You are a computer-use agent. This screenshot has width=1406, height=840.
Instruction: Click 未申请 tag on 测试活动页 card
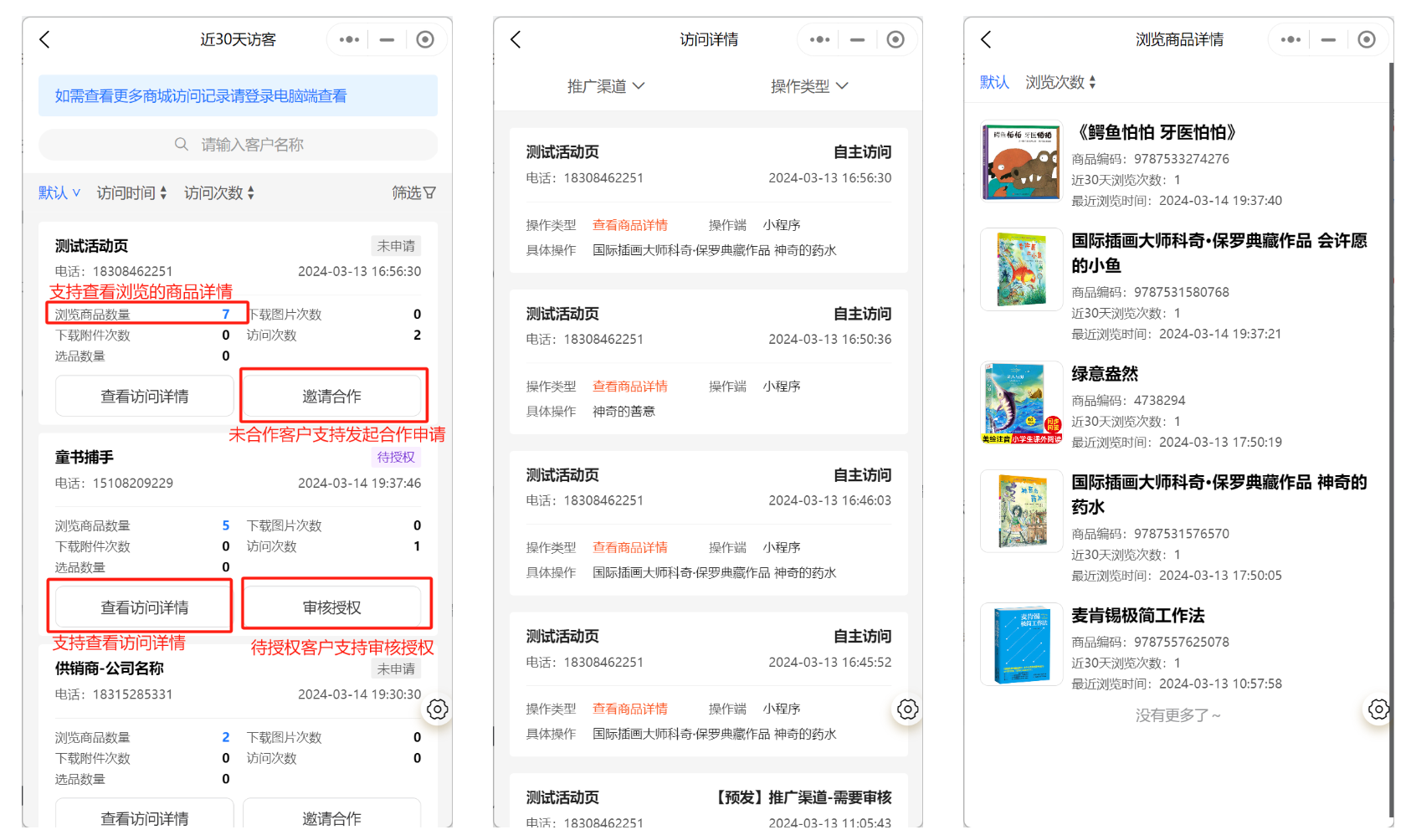(396, 246)
